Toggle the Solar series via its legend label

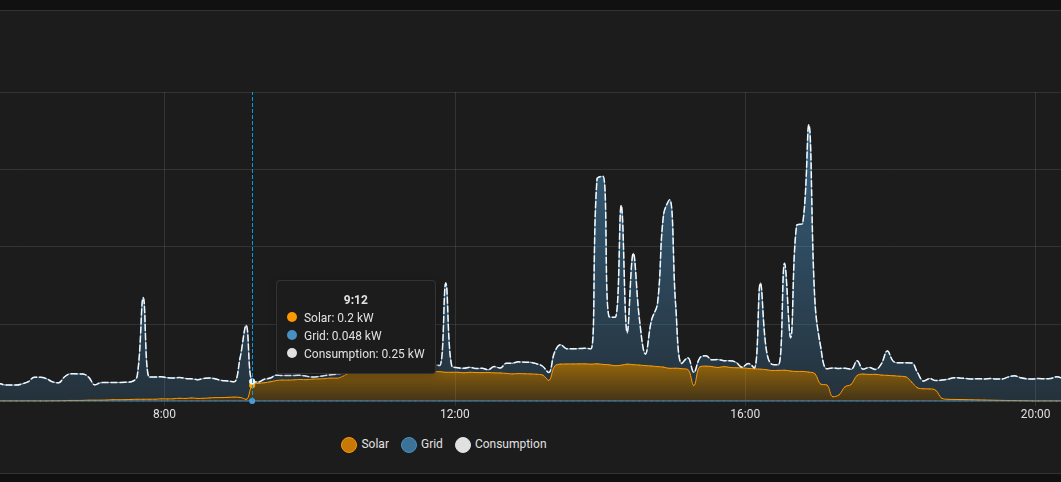(x=375, y=444)
